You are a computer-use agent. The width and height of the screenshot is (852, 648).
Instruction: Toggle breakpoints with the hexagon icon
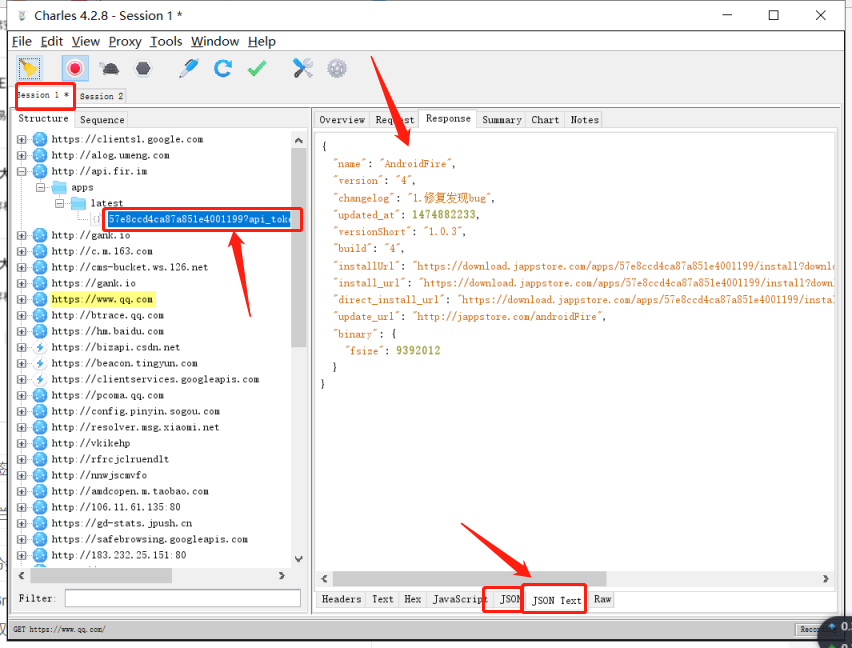click(143, 68)
